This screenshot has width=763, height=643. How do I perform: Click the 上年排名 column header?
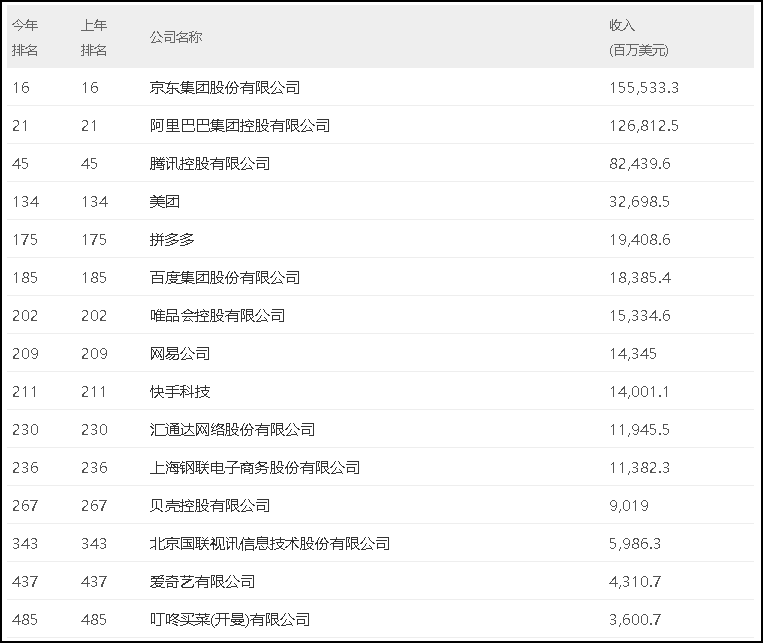tap(94, 37)
